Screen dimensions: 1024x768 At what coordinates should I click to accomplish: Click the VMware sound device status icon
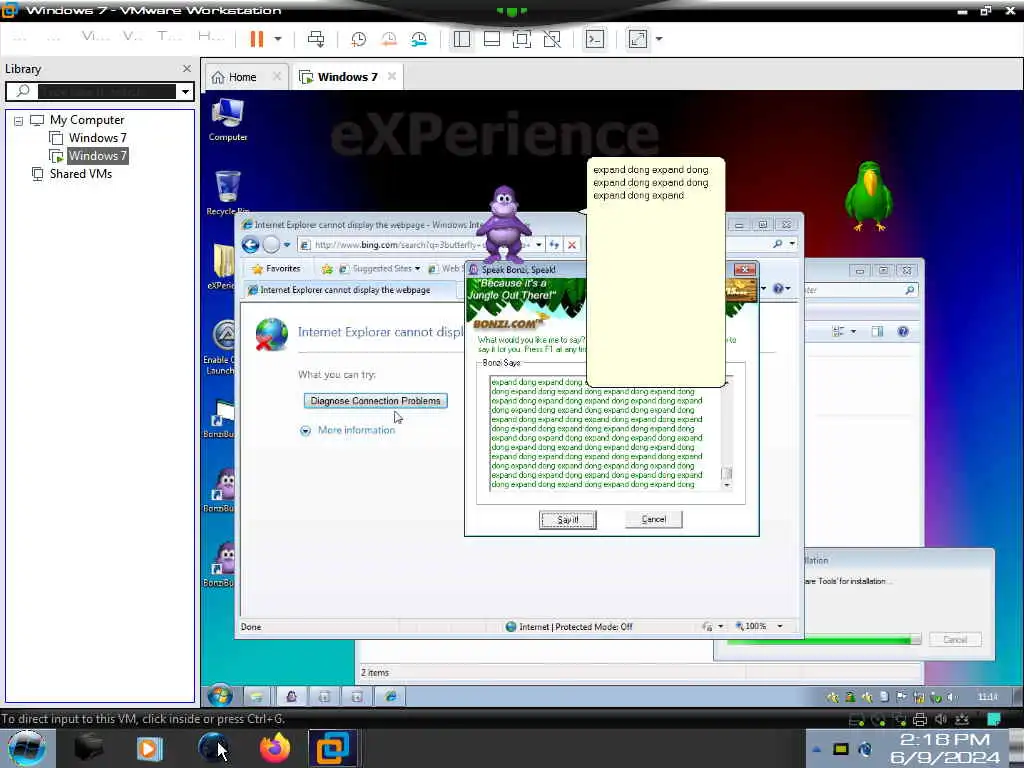coord(940,720)
